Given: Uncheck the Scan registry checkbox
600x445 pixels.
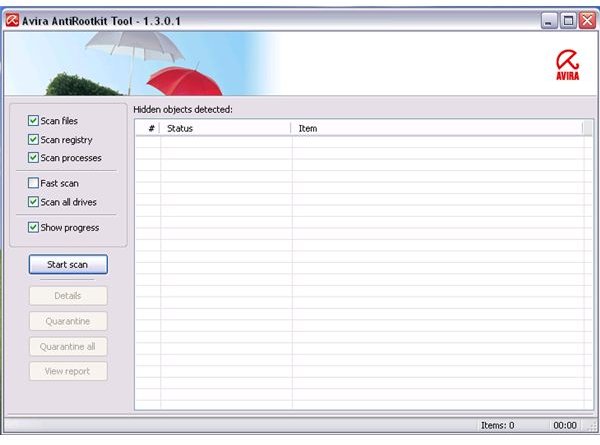Looking at the screenshot, I should pos(33,139).
